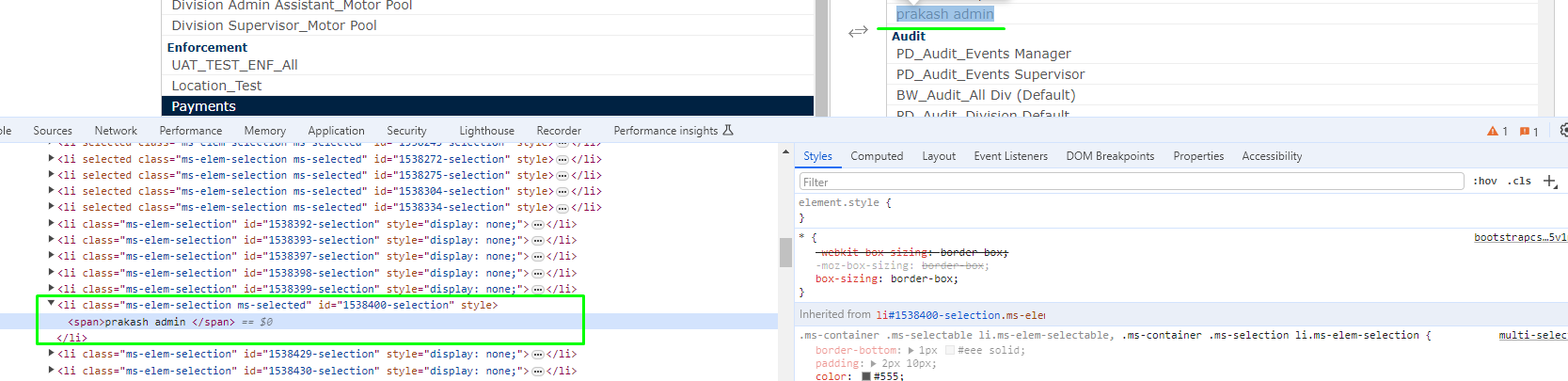The width and height of the screenshot is (1568, 381).
Task: Open the Security panel tab
Action: pos(406,131)
